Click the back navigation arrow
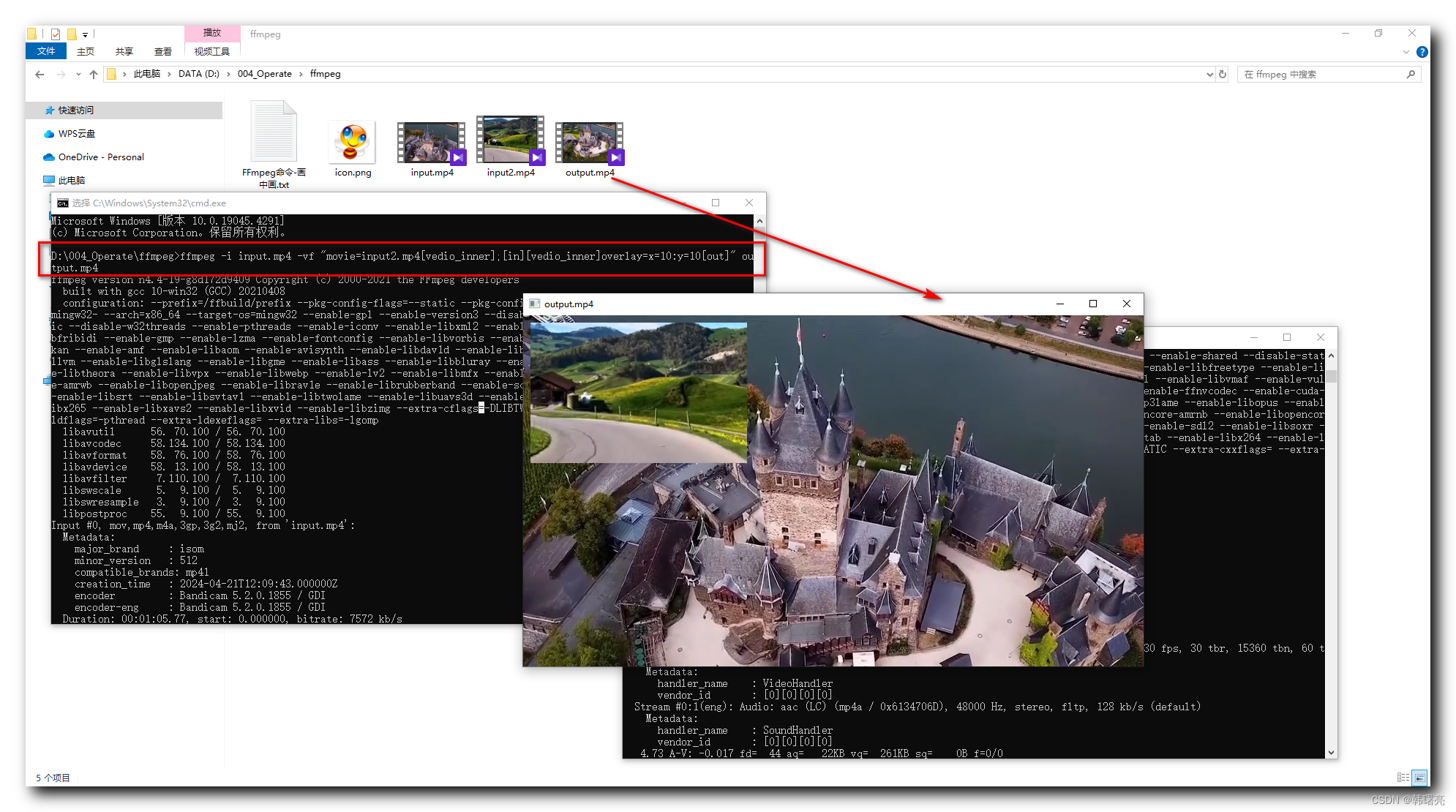 39,74
